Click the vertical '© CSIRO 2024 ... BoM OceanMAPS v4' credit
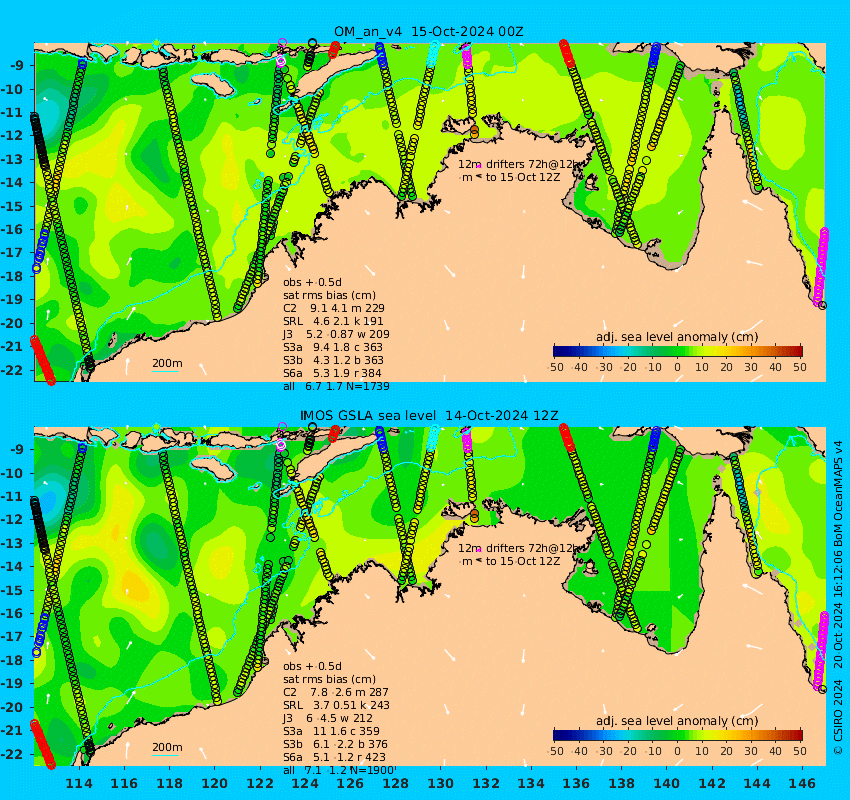Image resolution: width=850 pixels, height=800 pixels. coord(838,597)
